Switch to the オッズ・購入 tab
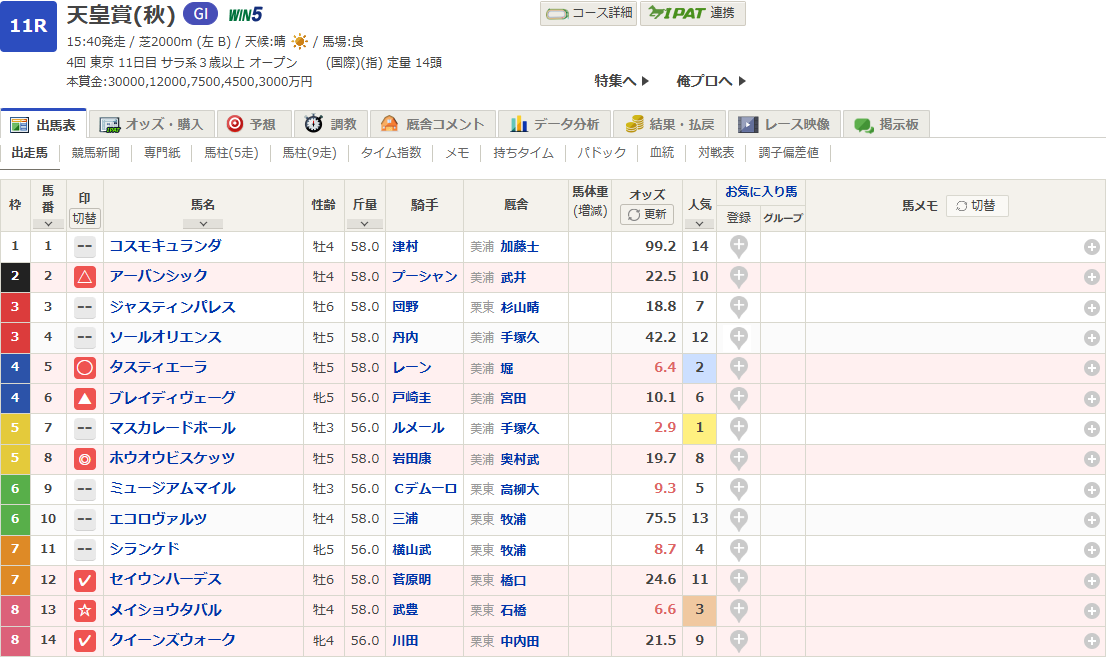The height and width of the screenshot is (657, 1106). coord(152,124)
